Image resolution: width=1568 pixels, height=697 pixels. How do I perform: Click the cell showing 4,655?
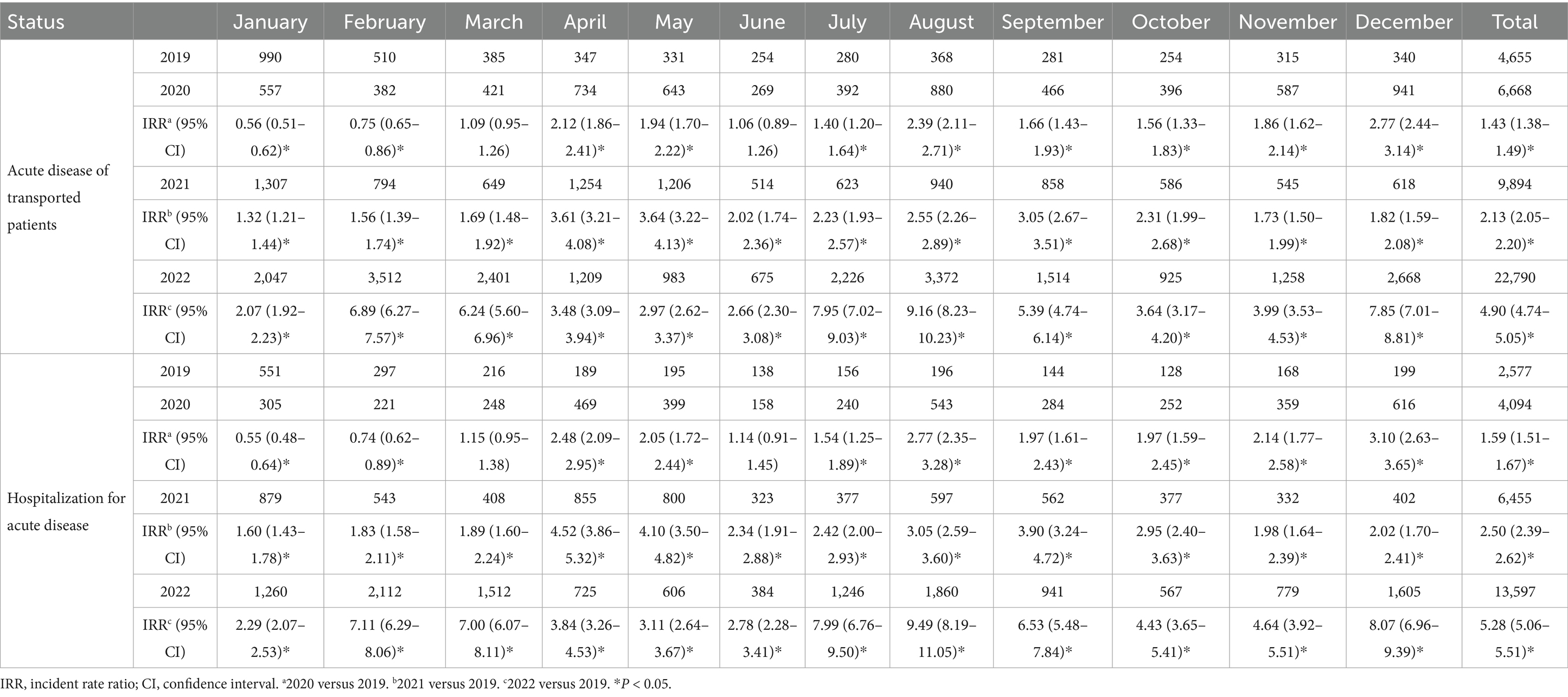point(1514,57)
